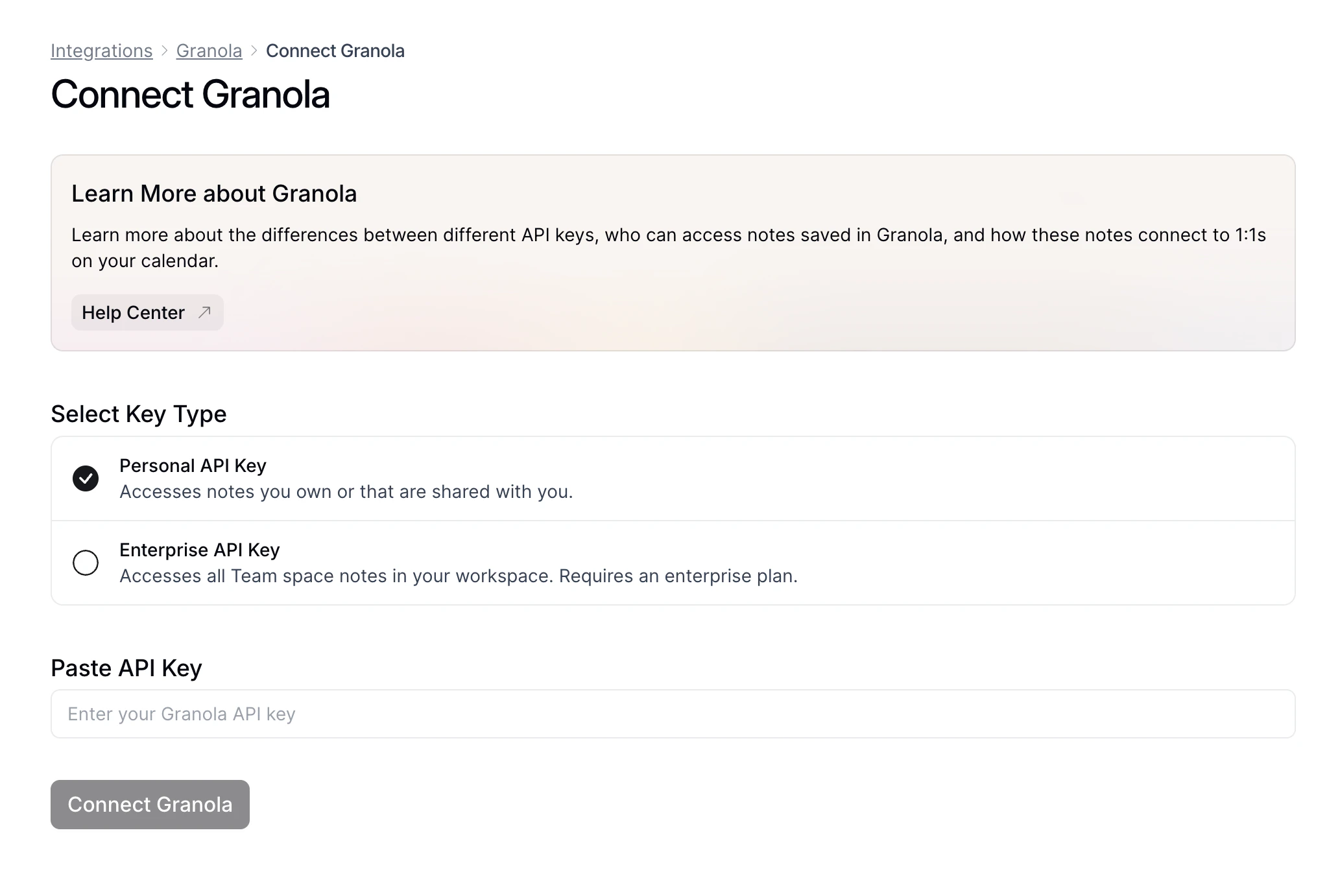This screenshot has height=896, width=1340.
Task: Click the chevron between Integrations and Granola
Action: 163,51
